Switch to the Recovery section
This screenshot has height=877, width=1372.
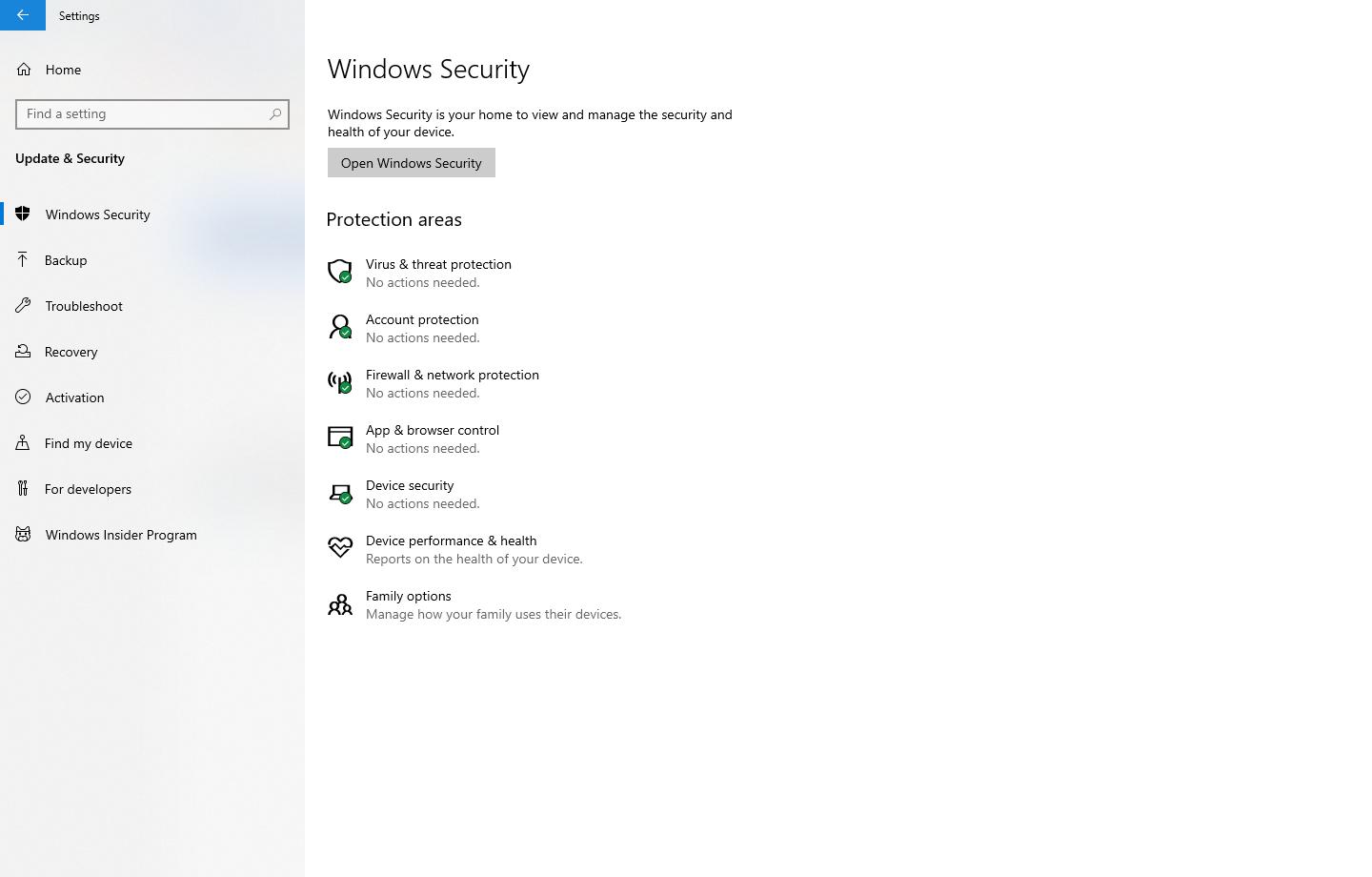152,351
